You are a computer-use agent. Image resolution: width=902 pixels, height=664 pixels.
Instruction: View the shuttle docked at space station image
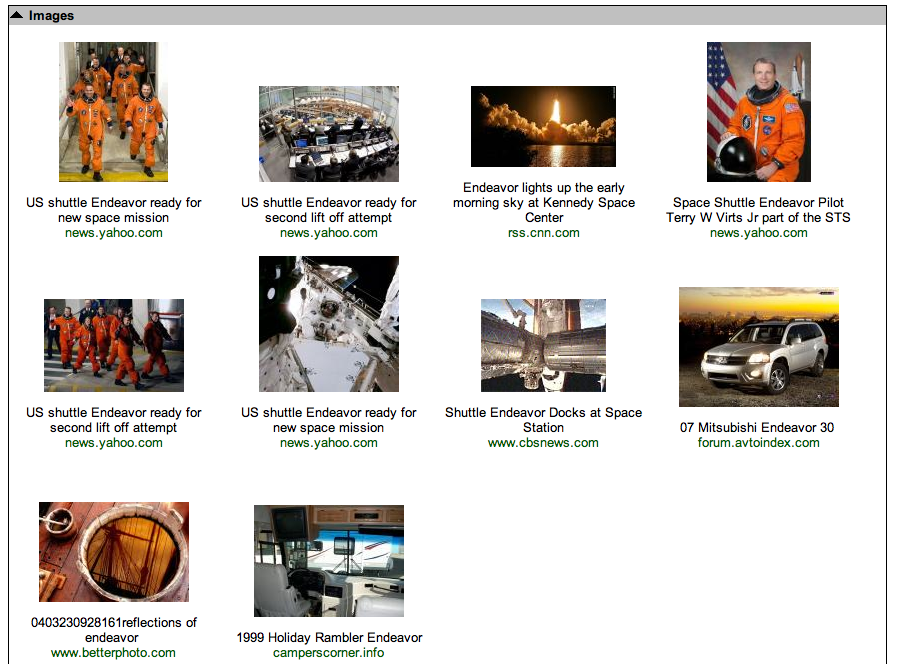point(543,343)
